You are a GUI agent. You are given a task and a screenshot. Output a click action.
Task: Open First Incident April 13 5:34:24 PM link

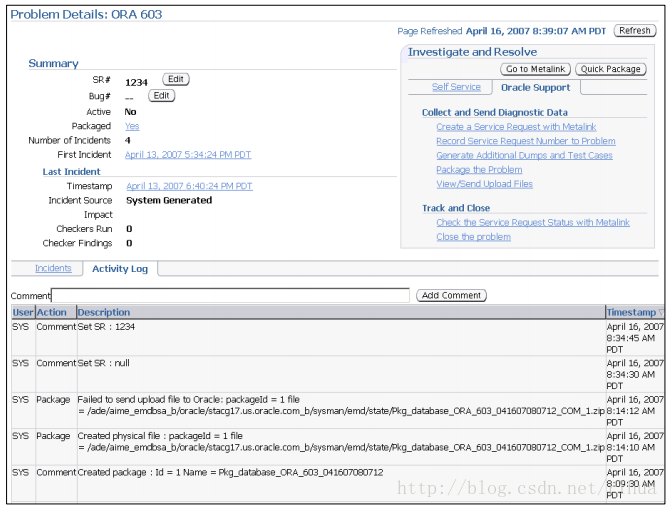click(x=188, y=155)
